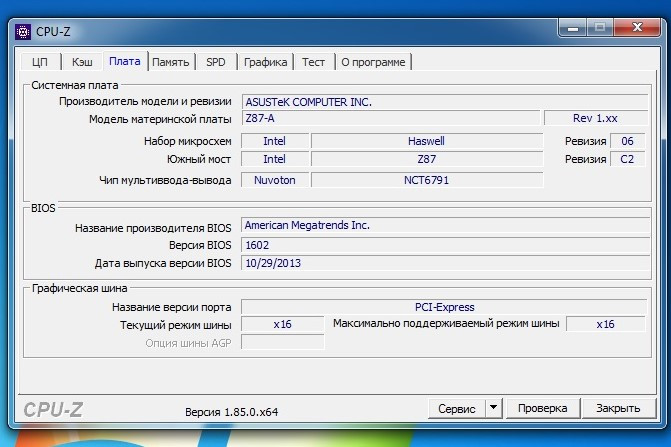Click the Haswell chipset value
The height and width of the screenshot is (447, 671).
[x=427, y=141]
